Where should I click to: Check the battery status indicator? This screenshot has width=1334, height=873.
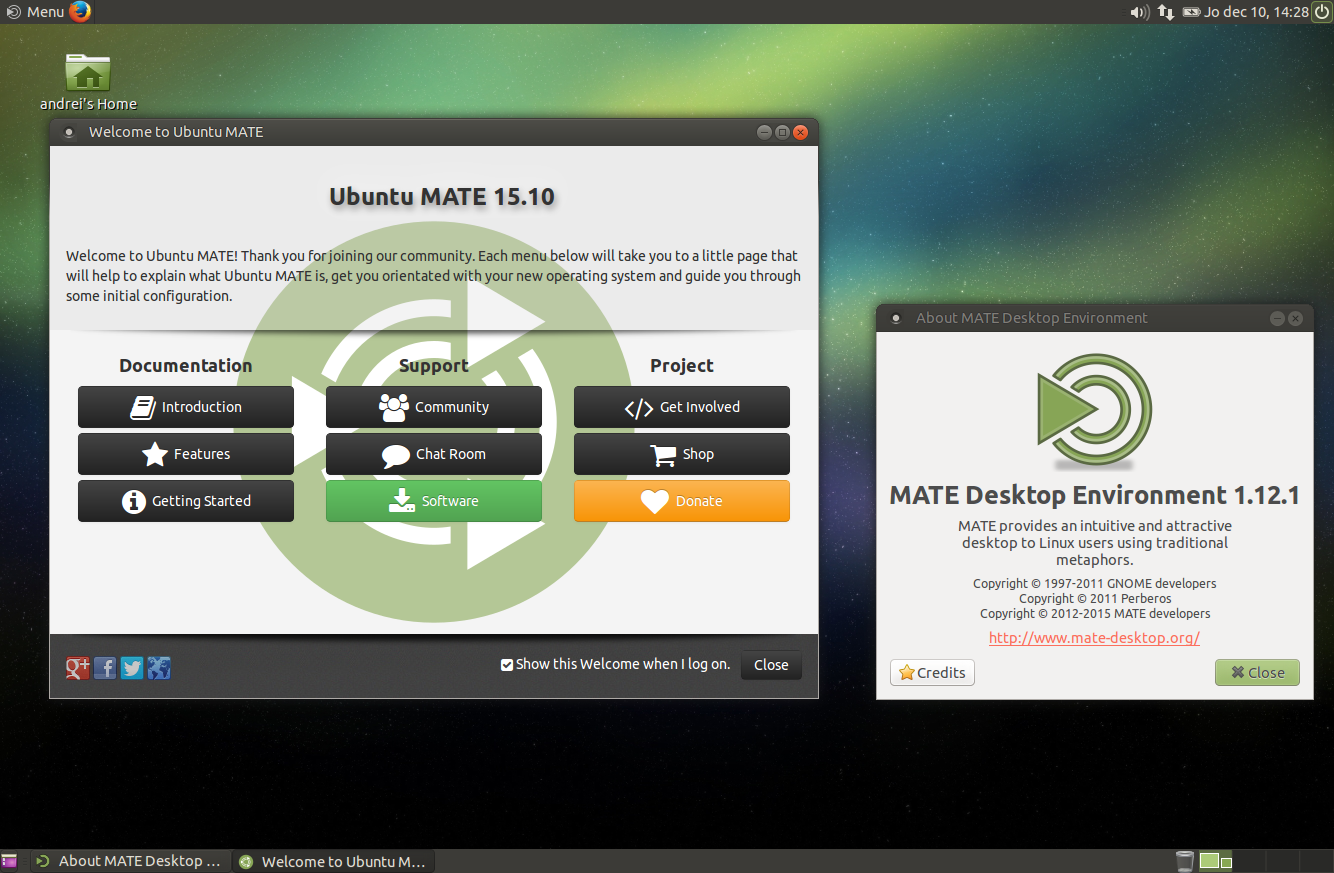tap(1191, 12)
